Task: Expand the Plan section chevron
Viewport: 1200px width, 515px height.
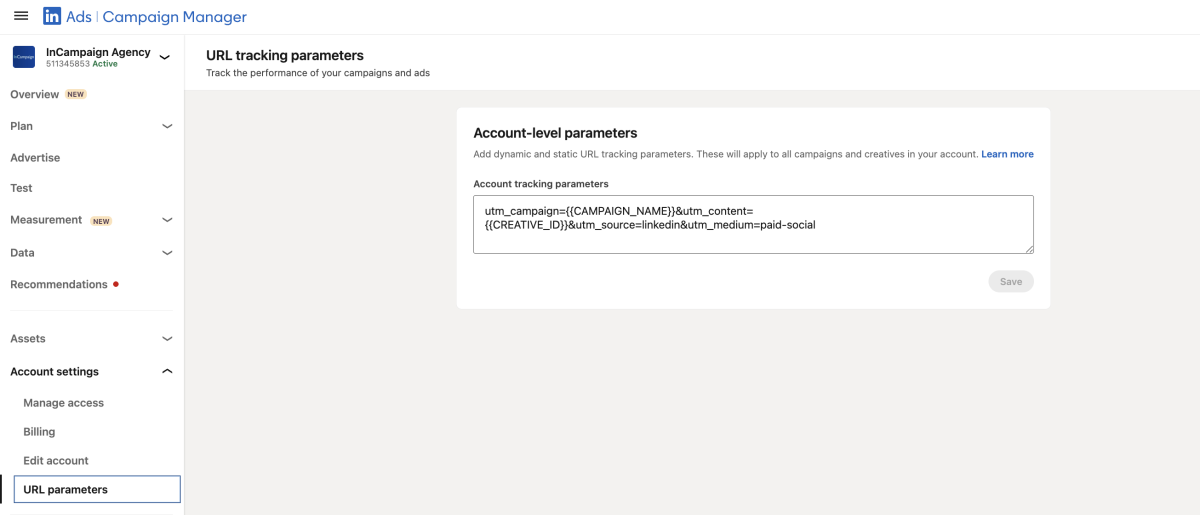Action: (x=167, y=126)
